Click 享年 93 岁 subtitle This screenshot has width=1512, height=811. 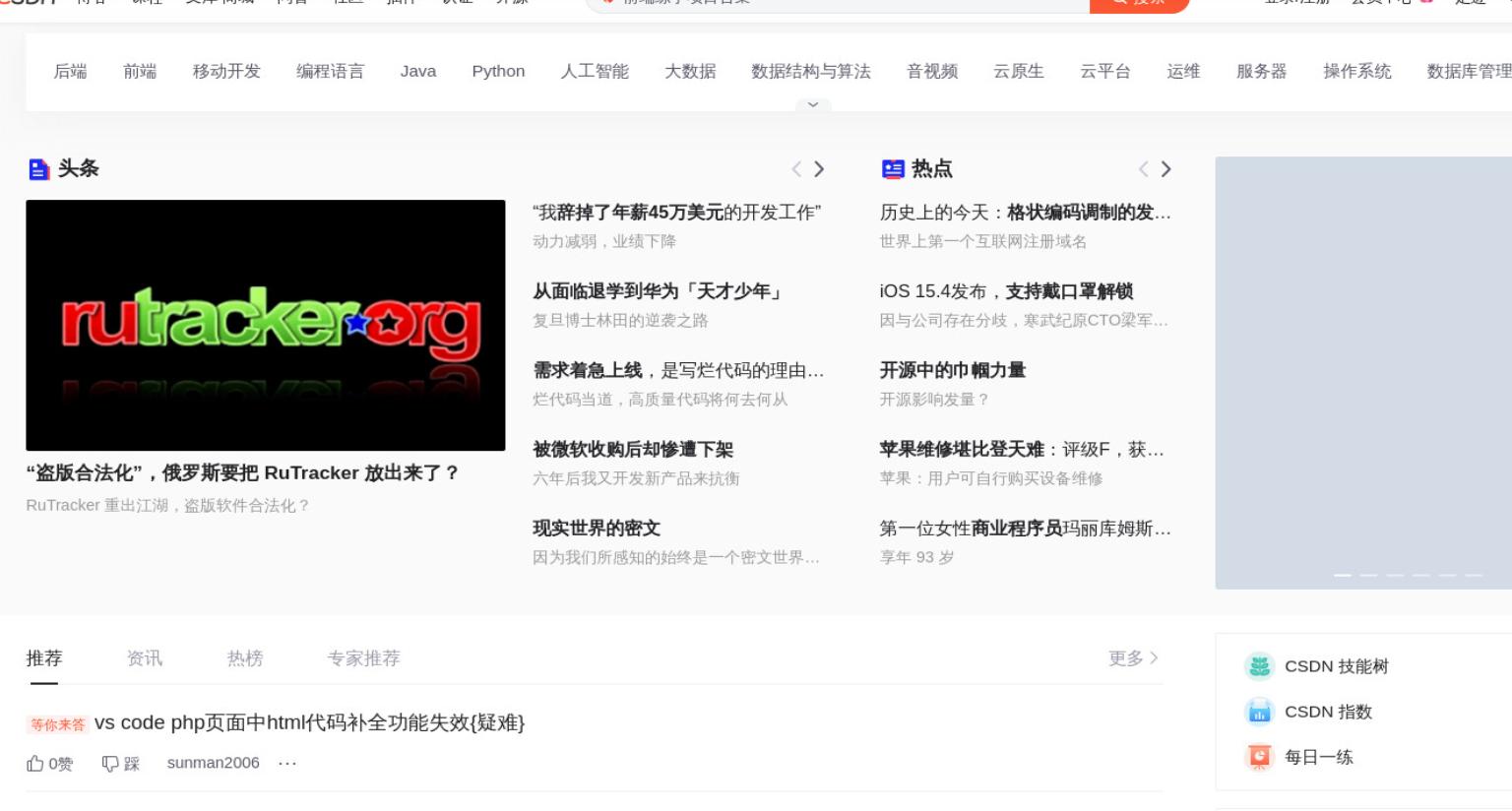(916, 558)
